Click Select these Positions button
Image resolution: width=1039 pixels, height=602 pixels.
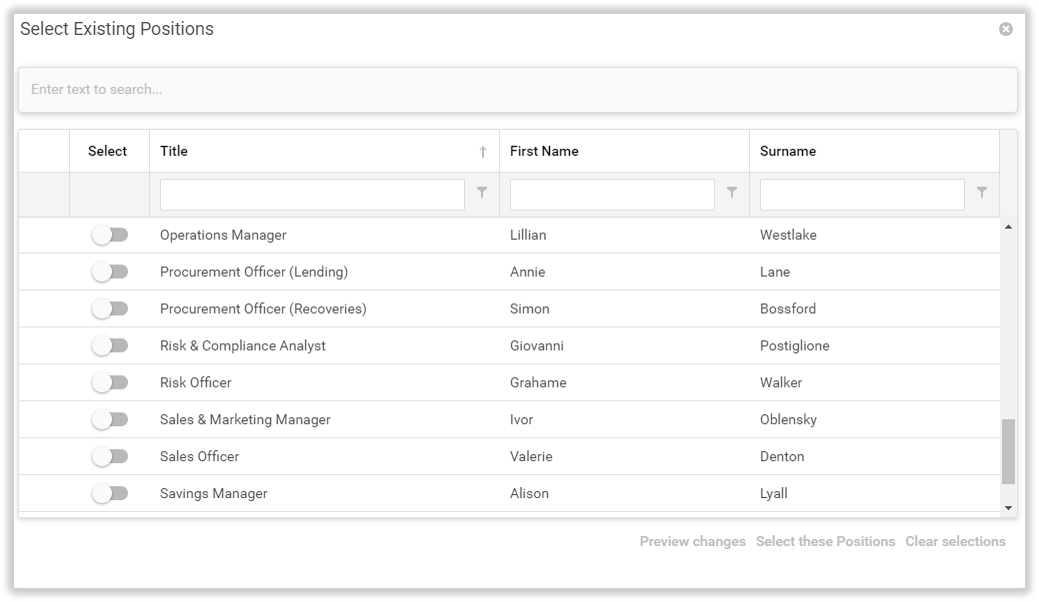(825, 541)
